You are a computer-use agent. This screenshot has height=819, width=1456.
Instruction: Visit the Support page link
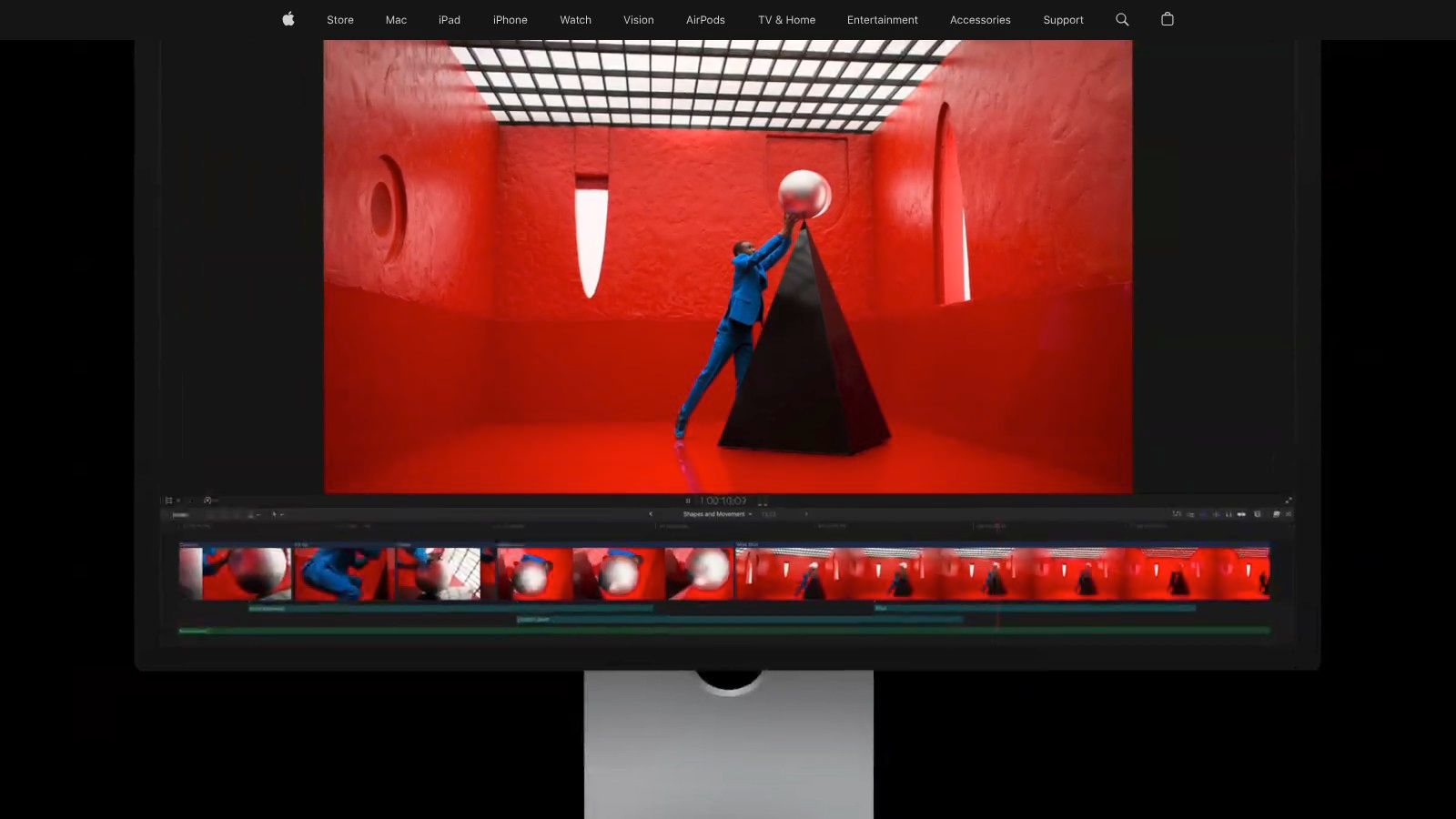pos(1063,19)
